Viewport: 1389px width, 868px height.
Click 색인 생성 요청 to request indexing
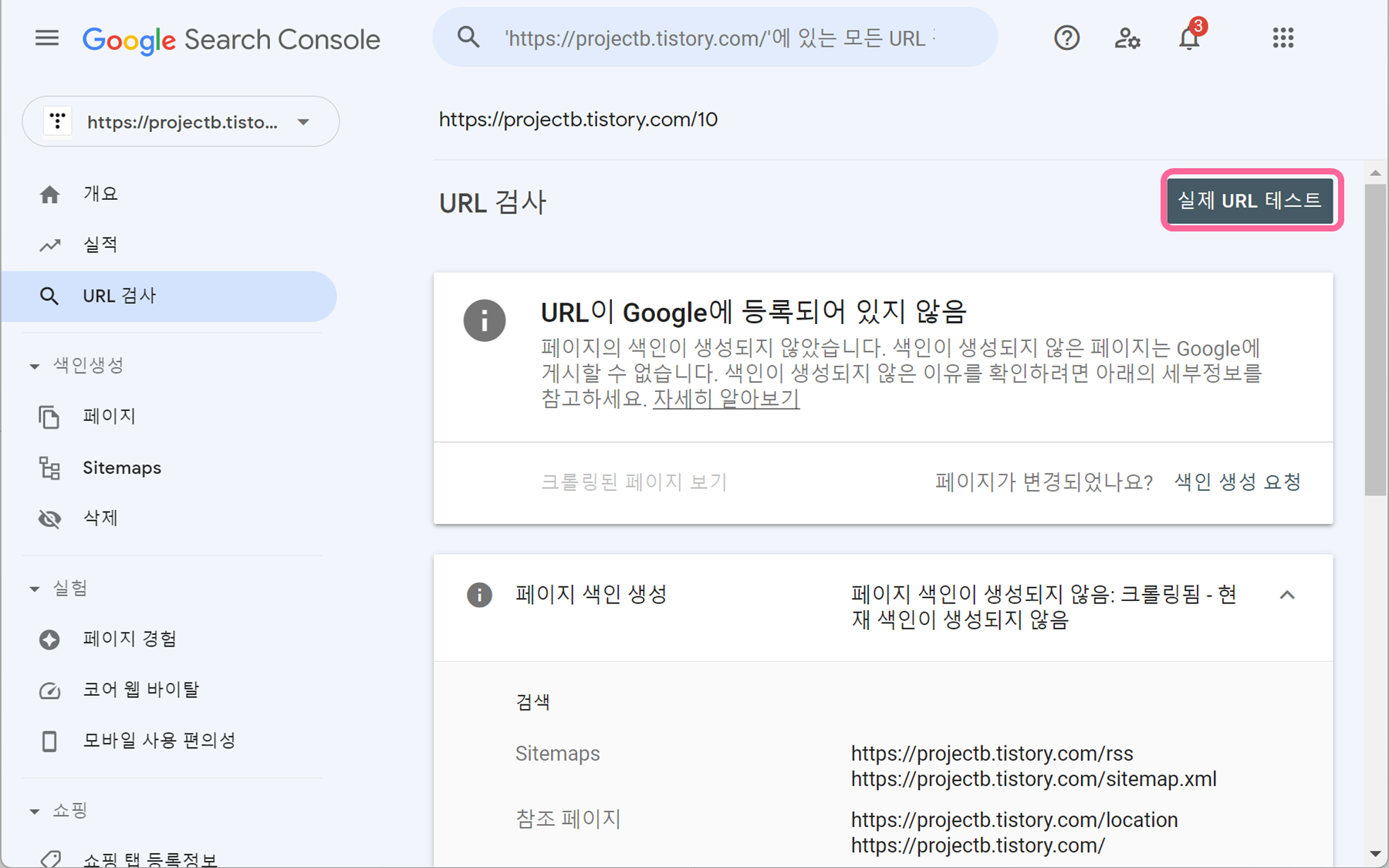tap(1237, 482)
